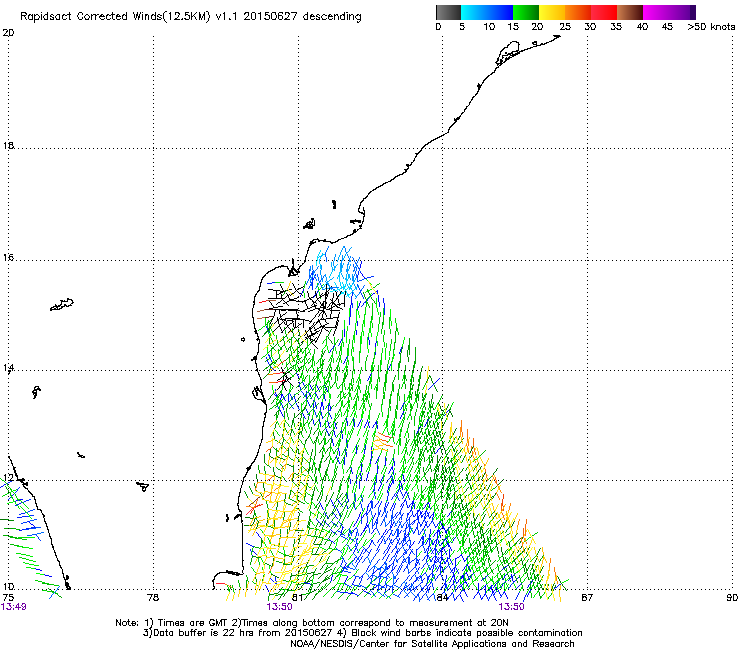Click the brown 35-40 knots legend segment
Screen dimensions: 740x650
pos(630,12)
